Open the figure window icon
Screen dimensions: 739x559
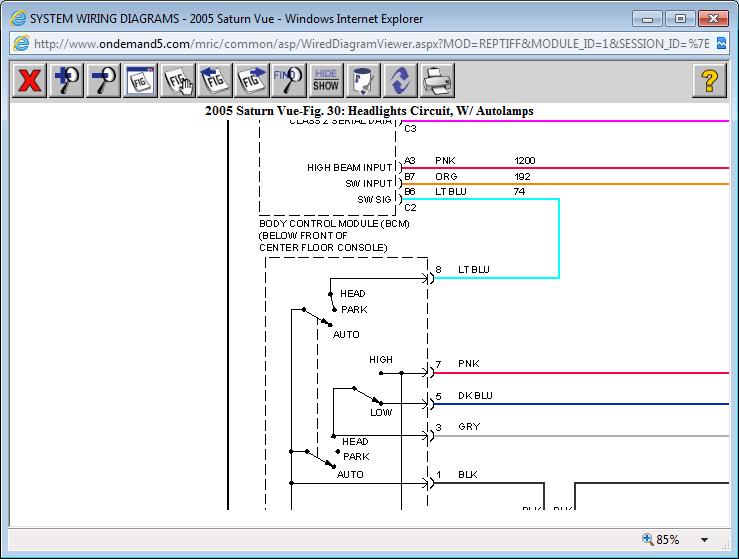(x=139, y=80)
